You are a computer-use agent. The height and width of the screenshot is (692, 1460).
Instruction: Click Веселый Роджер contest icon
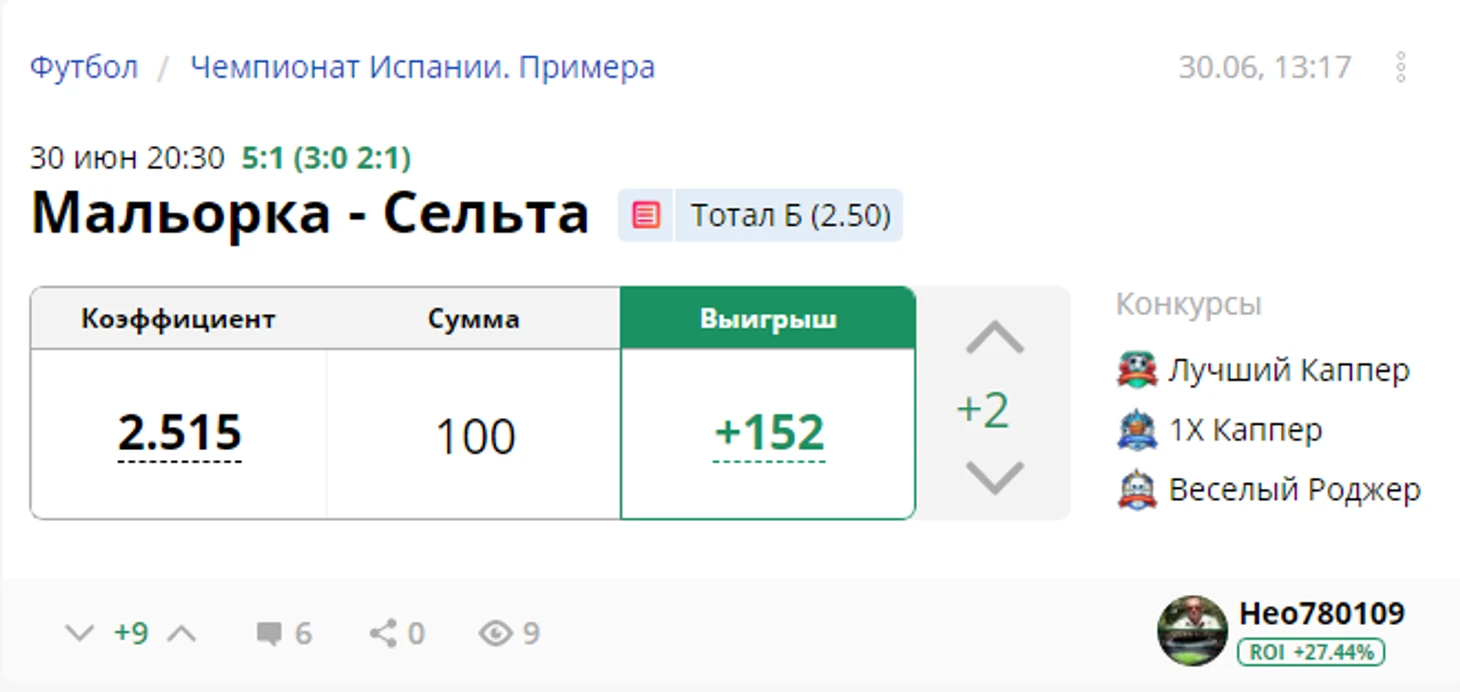[1136, 490]
